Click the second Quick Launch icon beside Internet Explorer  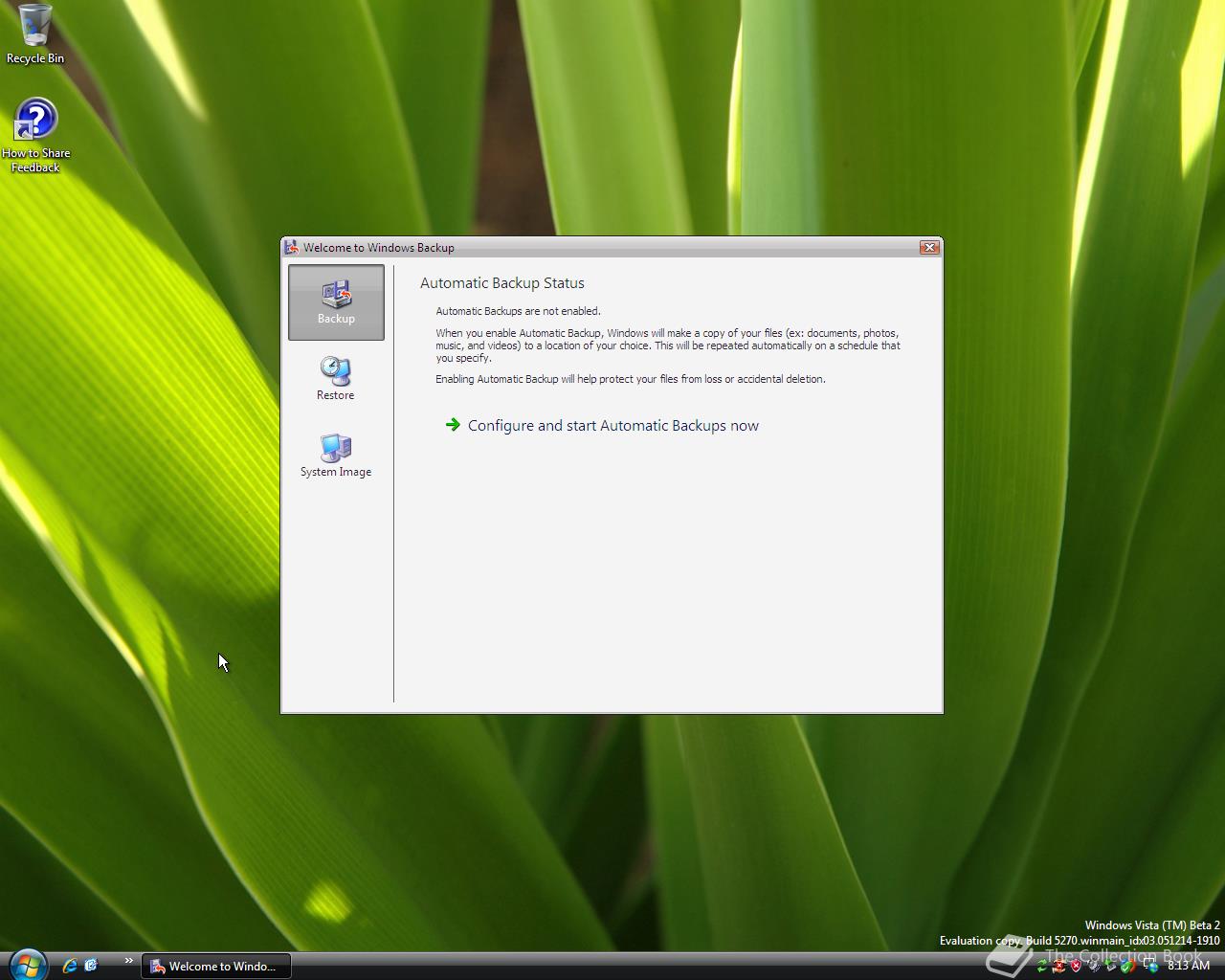91,966
